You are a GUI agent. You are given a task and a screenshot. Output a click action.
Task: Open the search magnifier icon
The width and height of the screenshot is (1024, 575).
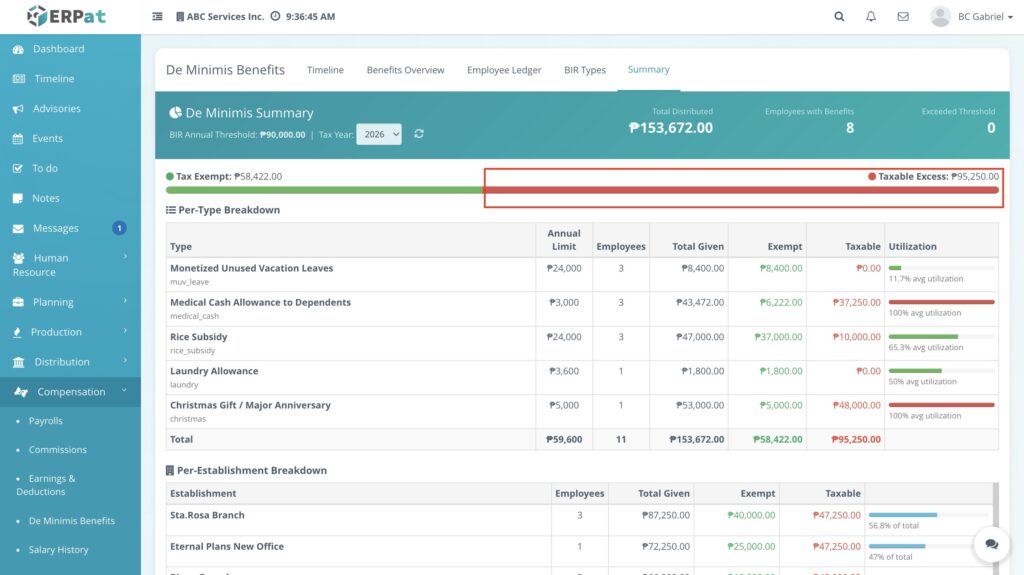[839, 17]
